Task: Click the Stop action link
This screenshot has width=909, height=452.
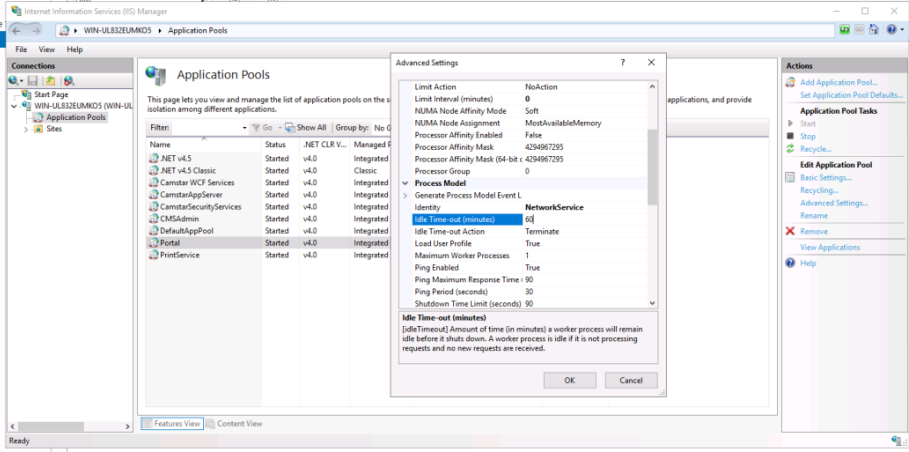Action: tap(808, 136)
